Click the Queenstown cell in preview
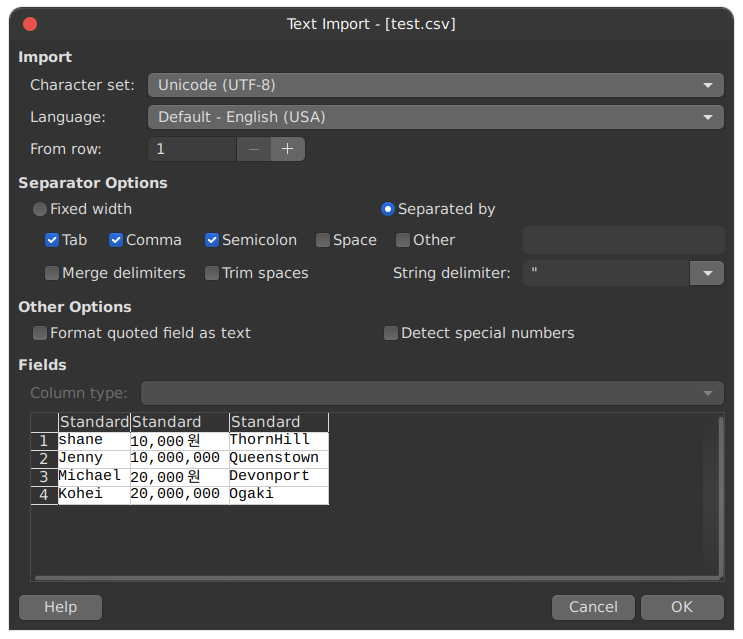 279,459
